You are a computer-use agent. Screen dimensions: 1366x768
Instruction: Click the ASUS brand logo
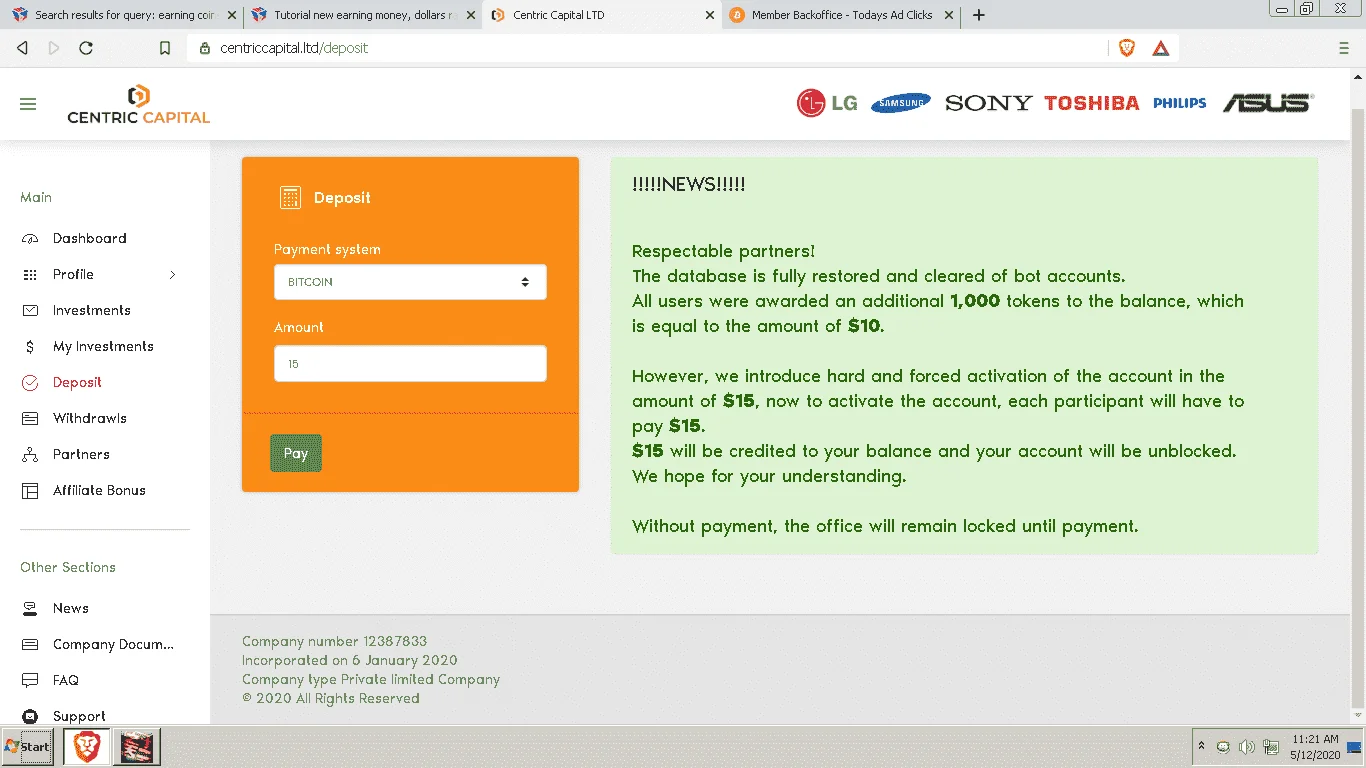pos(1268,103)
